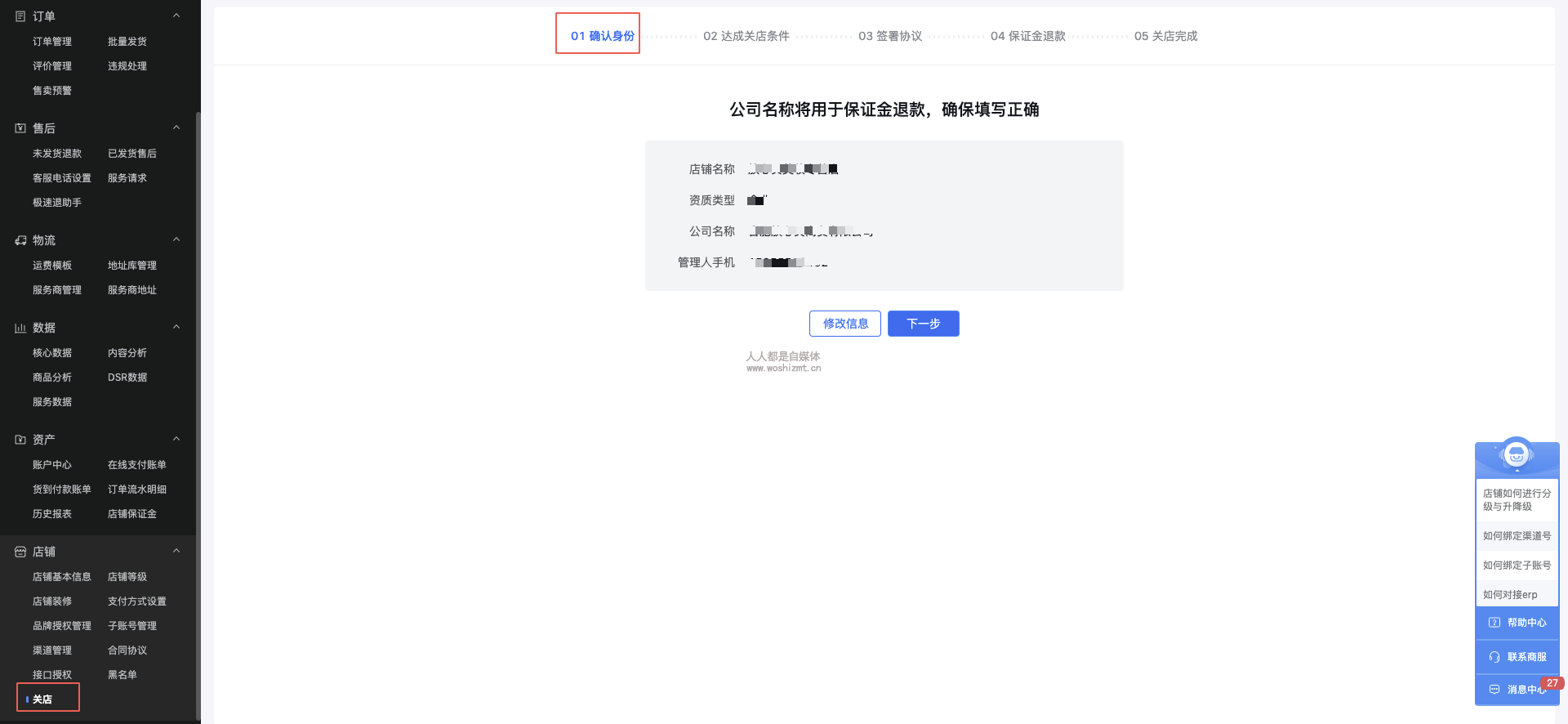The width and height of the screenshot is (1568, 724).
Task: Click the 订单 section icon in sidebar
Action: click(x=20, y=16)
